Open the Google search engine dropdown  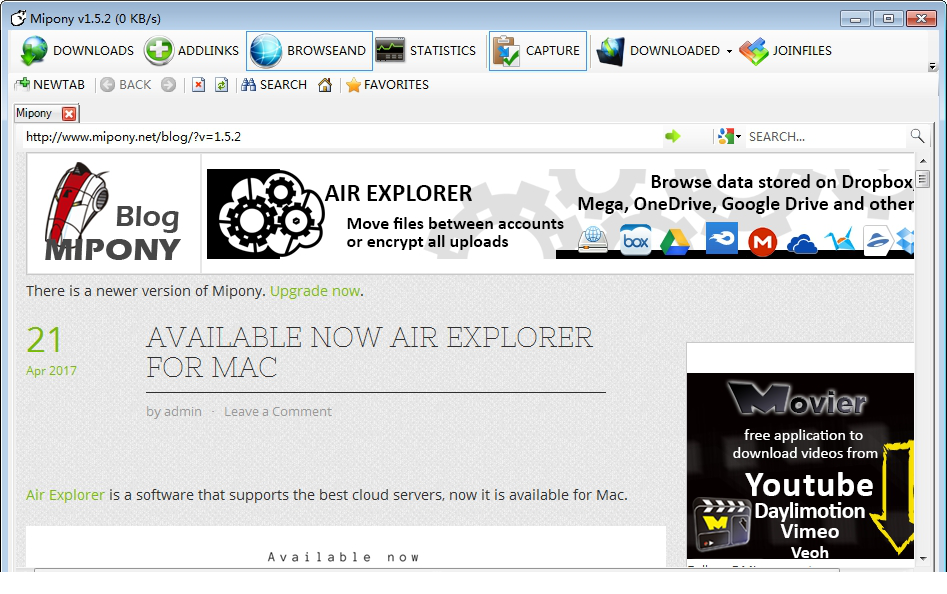(729, 136)
